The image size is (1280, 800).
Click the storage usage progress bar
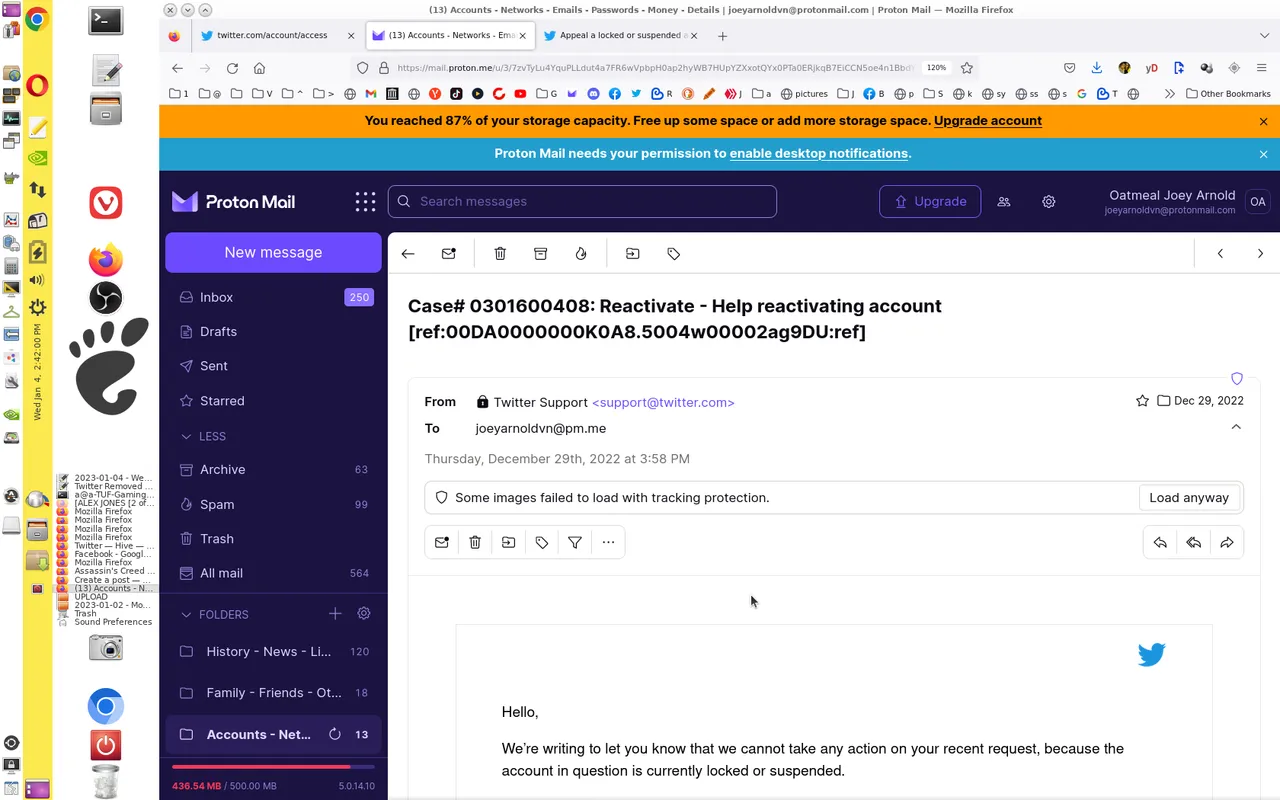pos(273,767)
